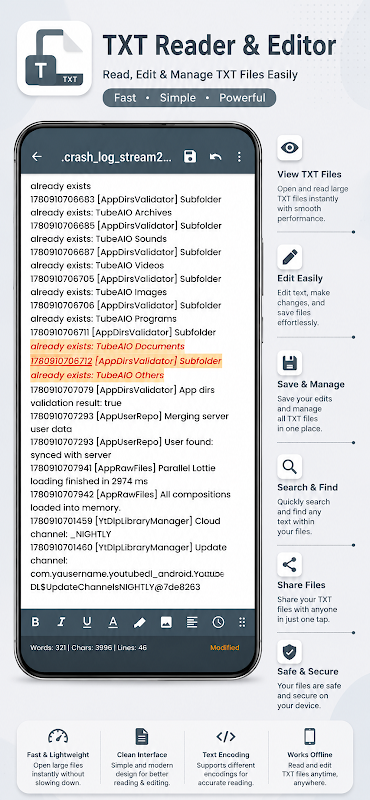Click the code brackets Text Encoding icon
370x800 pixels.
coord(226,736)
